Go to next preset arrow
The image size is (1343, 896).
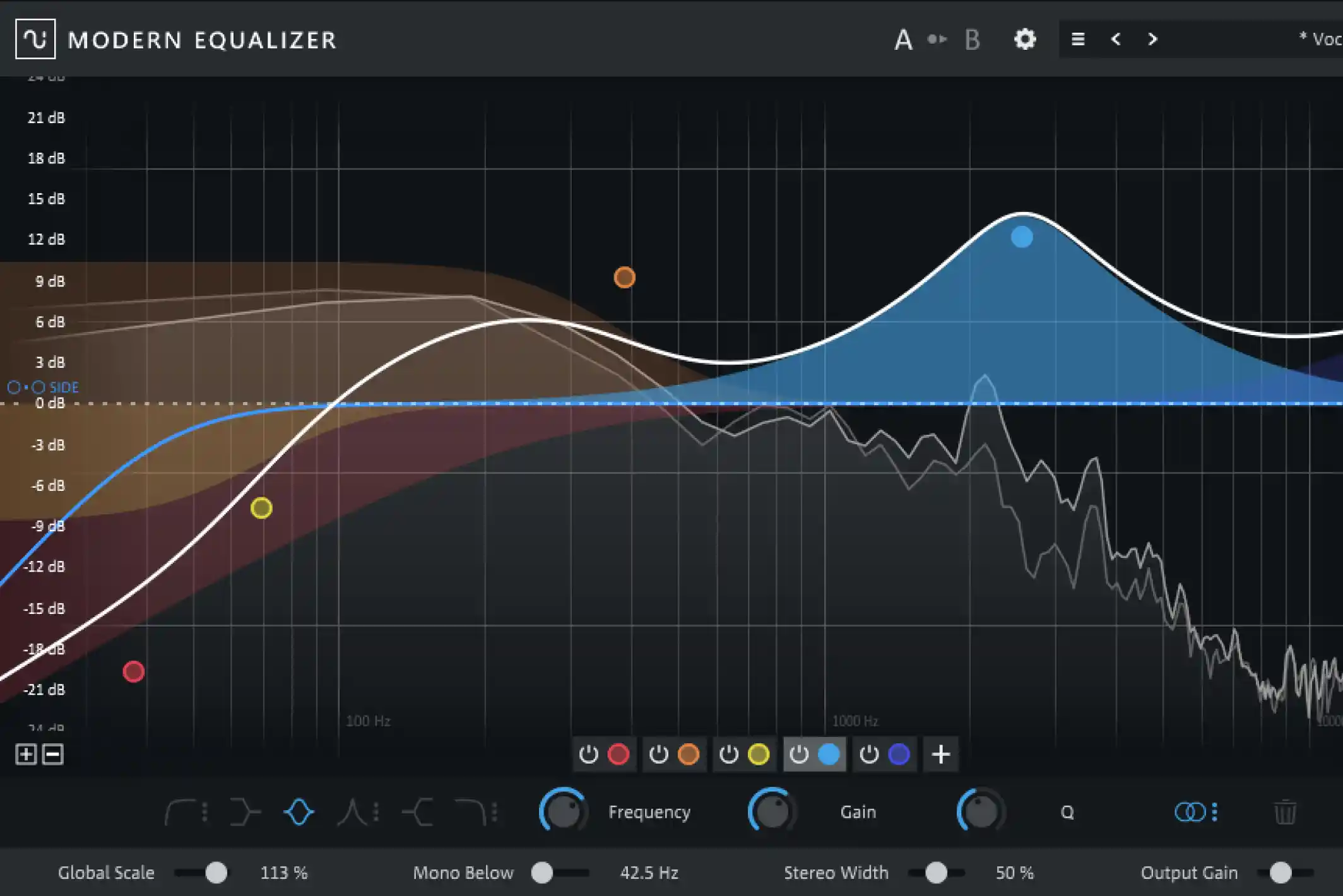click(x=1152, y=39)
